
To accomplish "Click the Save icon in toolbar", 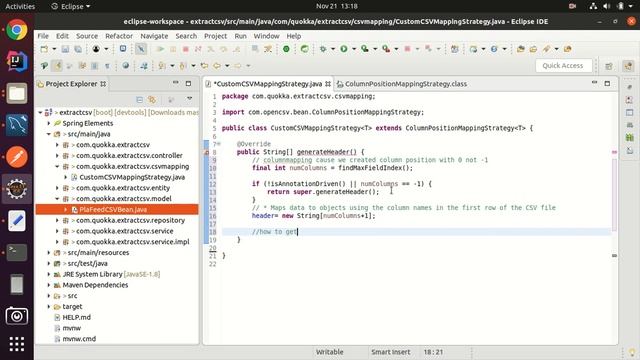I will 65,49.
